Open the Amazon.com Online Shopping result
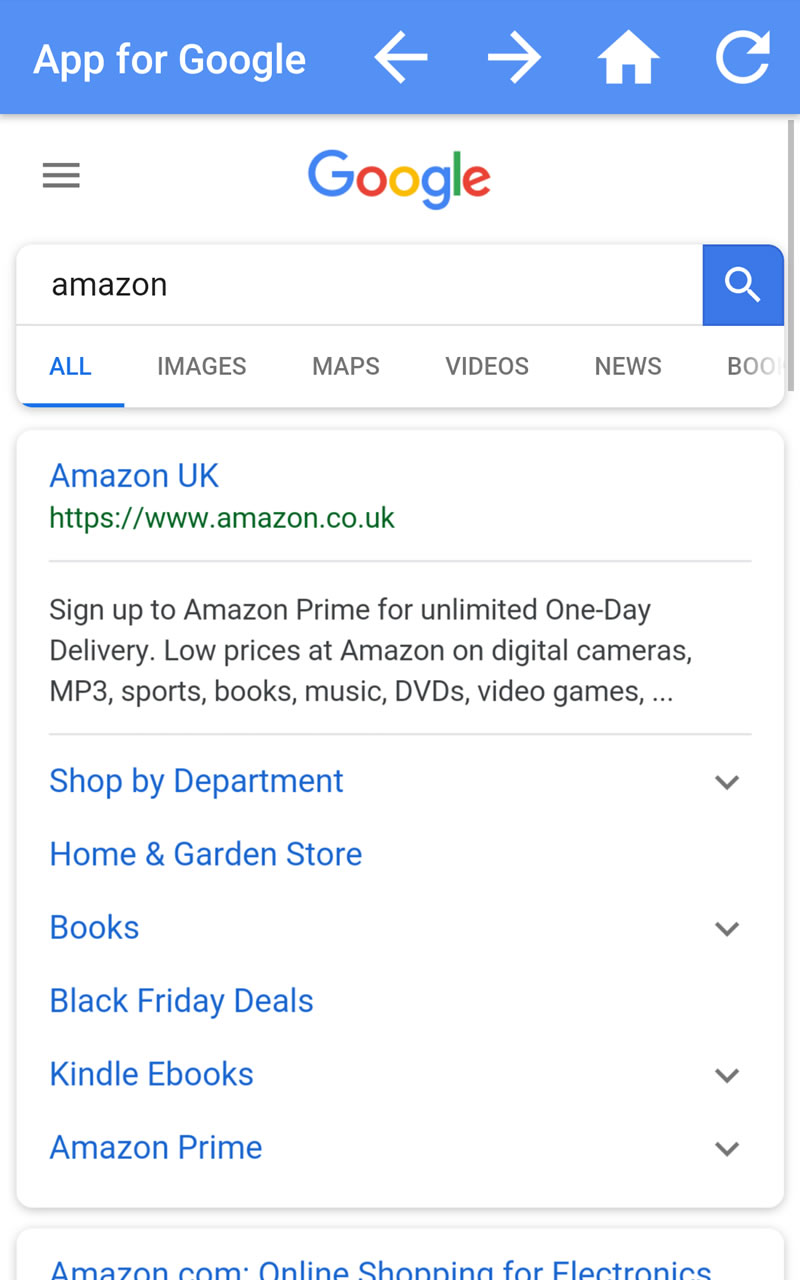The width and height of the screenshot is (800, 1280). (380, 1268)
